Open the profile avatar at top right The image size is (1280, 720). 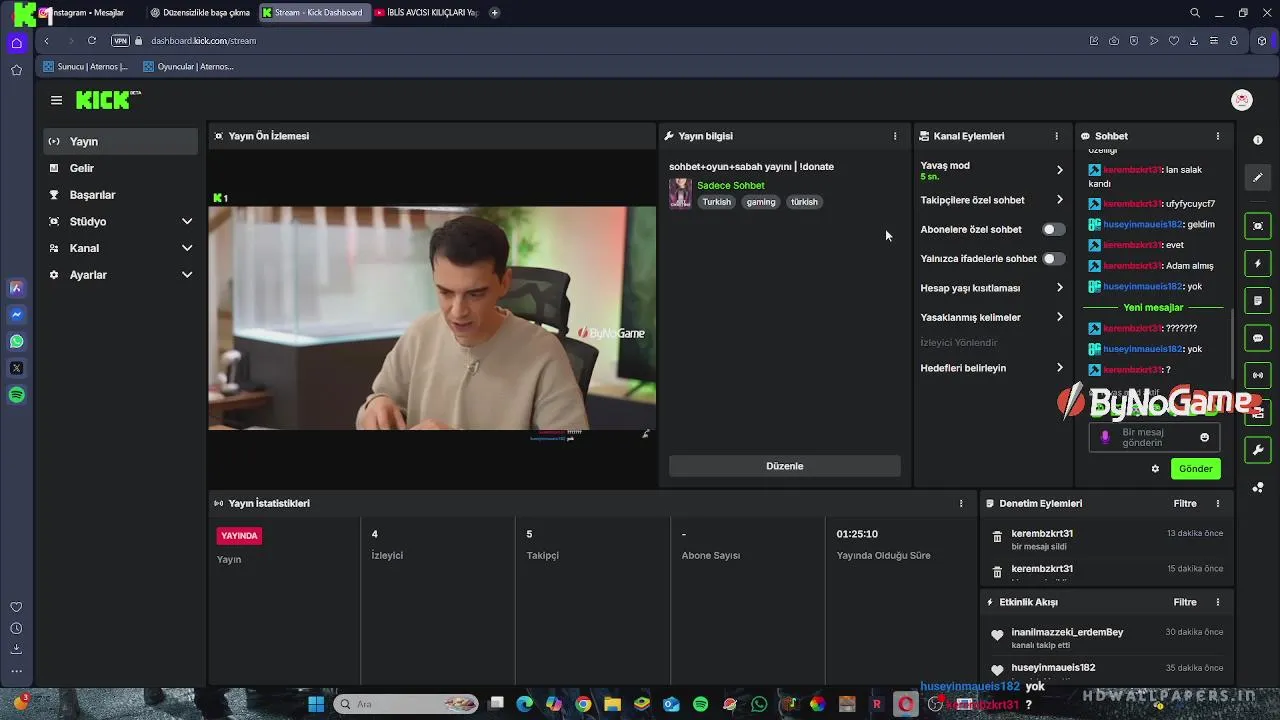tap(1241, 100)
